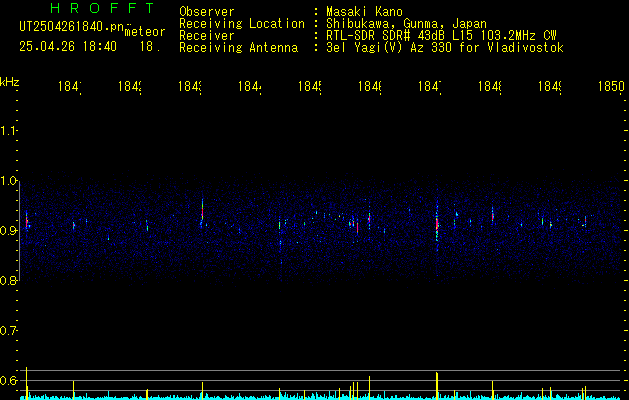Click the kHz axis unit label
The image size is (629, 400).
point(10,81)
